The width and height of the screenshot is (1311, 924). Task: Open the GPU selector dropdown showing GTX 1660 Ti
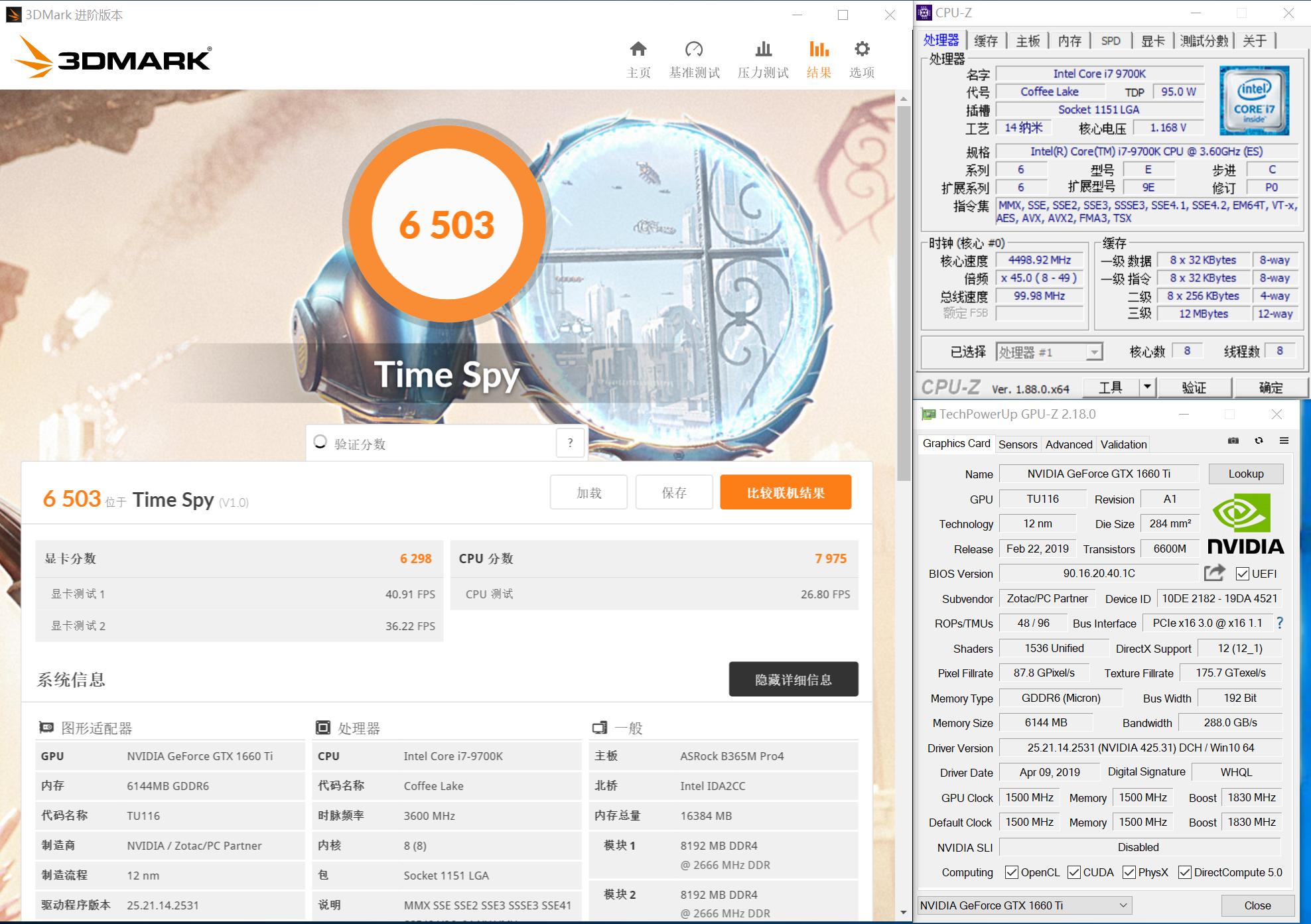click(x=1123, y=905)
